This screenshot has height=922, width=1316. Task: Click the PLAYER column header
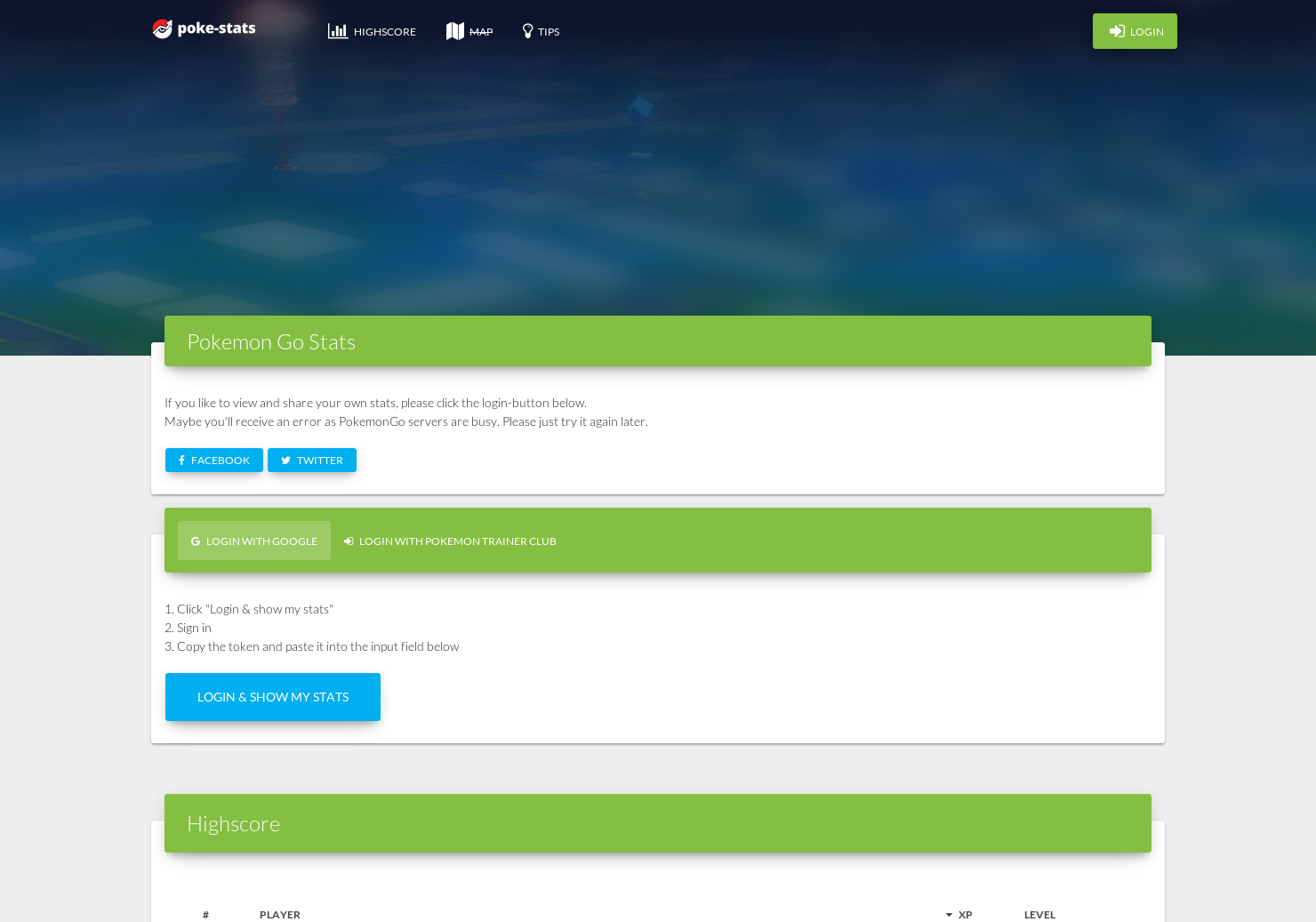coord(280,915)
